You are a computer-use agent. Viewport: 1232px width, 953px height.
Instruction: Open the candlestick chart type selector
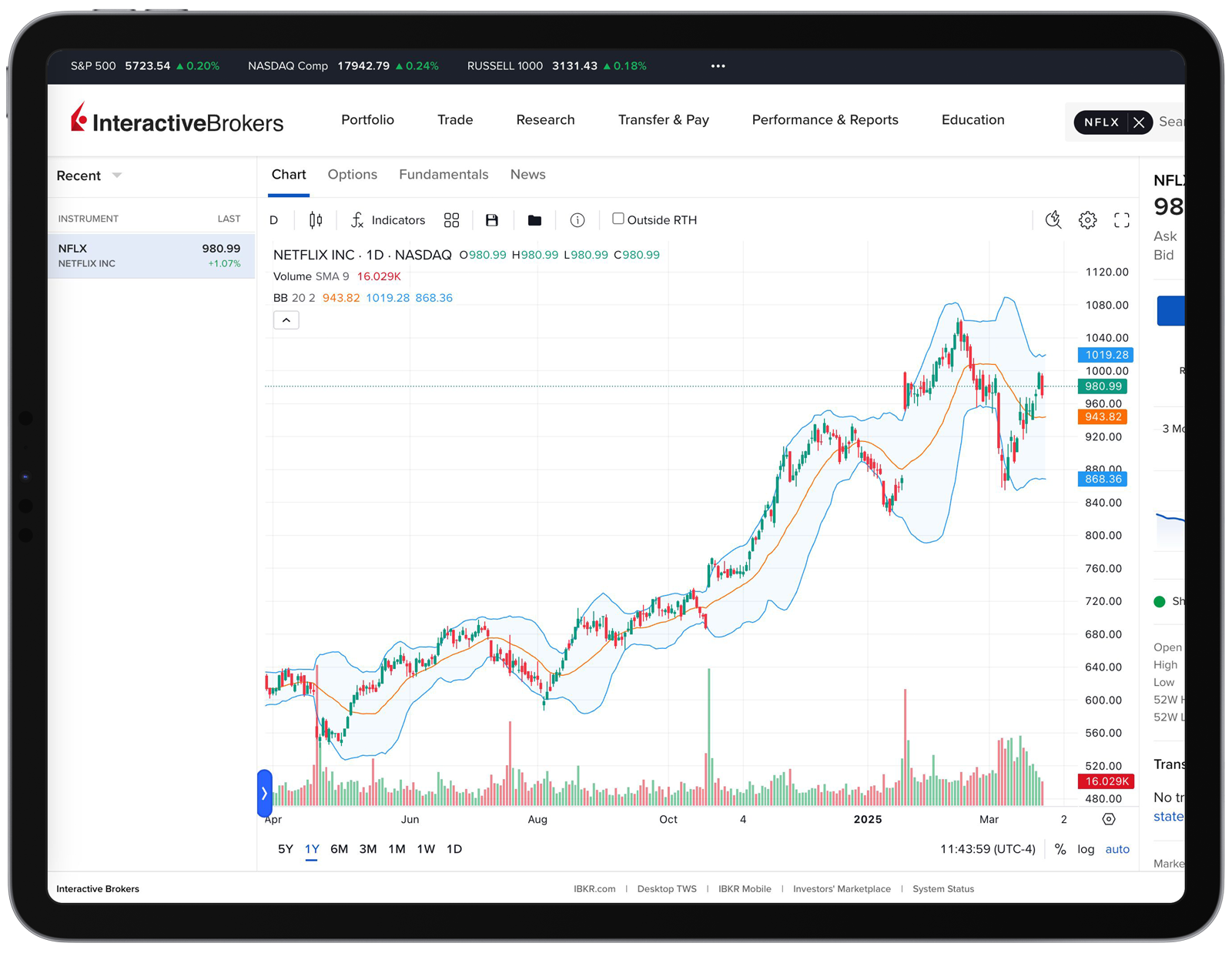click(x=316, y=220)
